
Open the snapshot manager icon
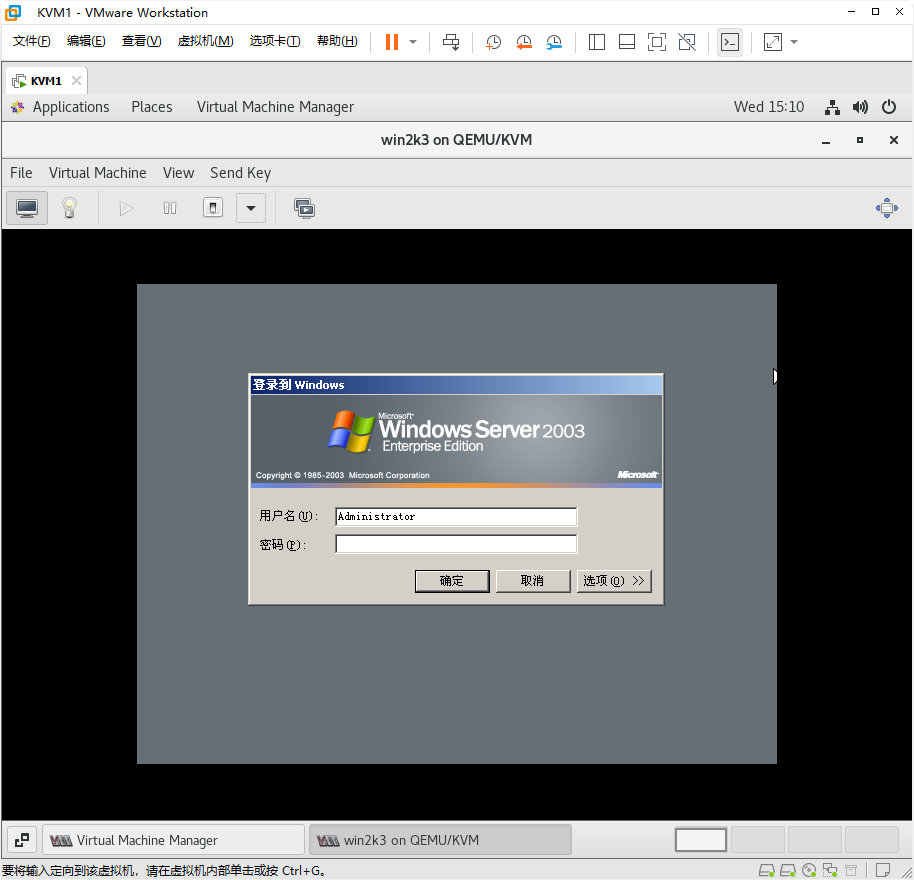pyautogui.click(x=554, y=42)
